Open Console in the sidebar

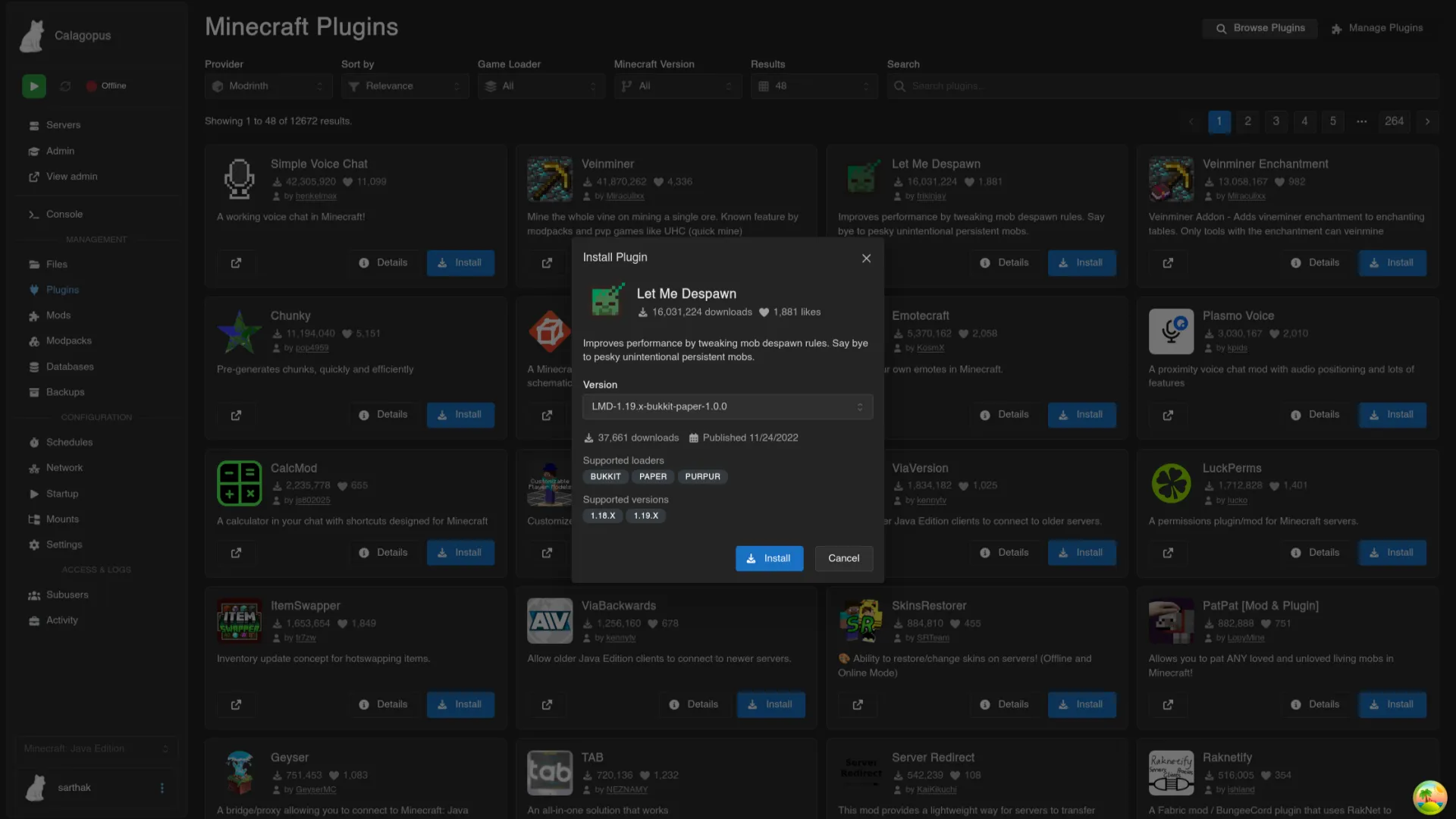(64, 215)
